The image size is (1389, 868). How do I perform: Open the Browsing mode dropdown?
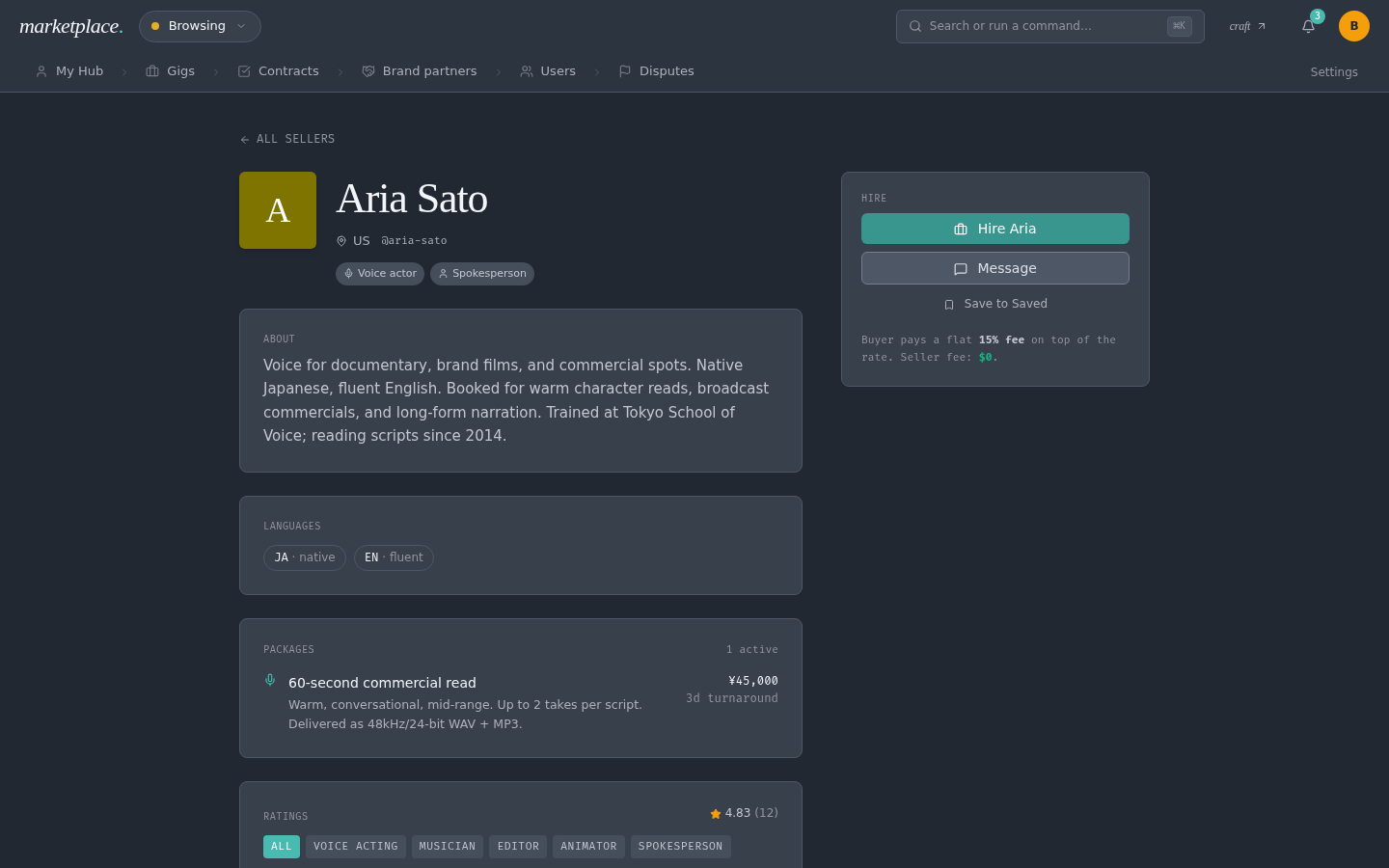(x=200, y=26)
